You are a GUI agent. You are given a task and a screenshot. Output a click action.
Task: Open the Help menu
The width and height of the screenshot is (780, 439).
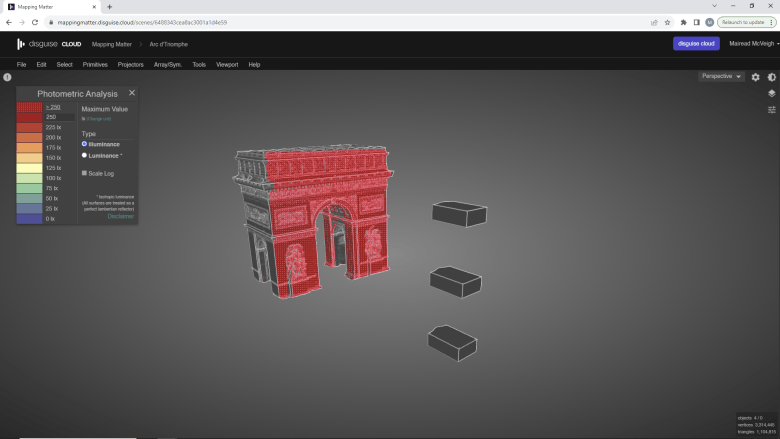[x=254, y=65]
